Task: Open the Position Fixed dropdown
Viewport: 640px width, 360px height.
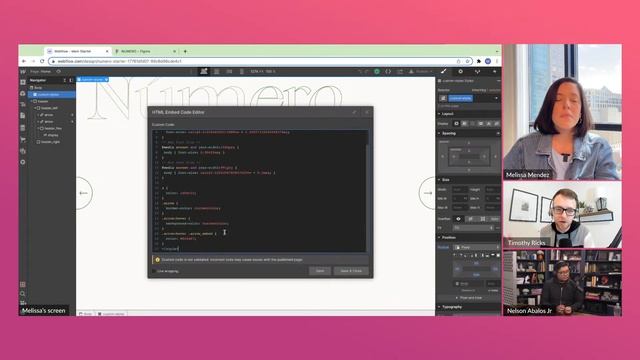Action: coord(477,247)
